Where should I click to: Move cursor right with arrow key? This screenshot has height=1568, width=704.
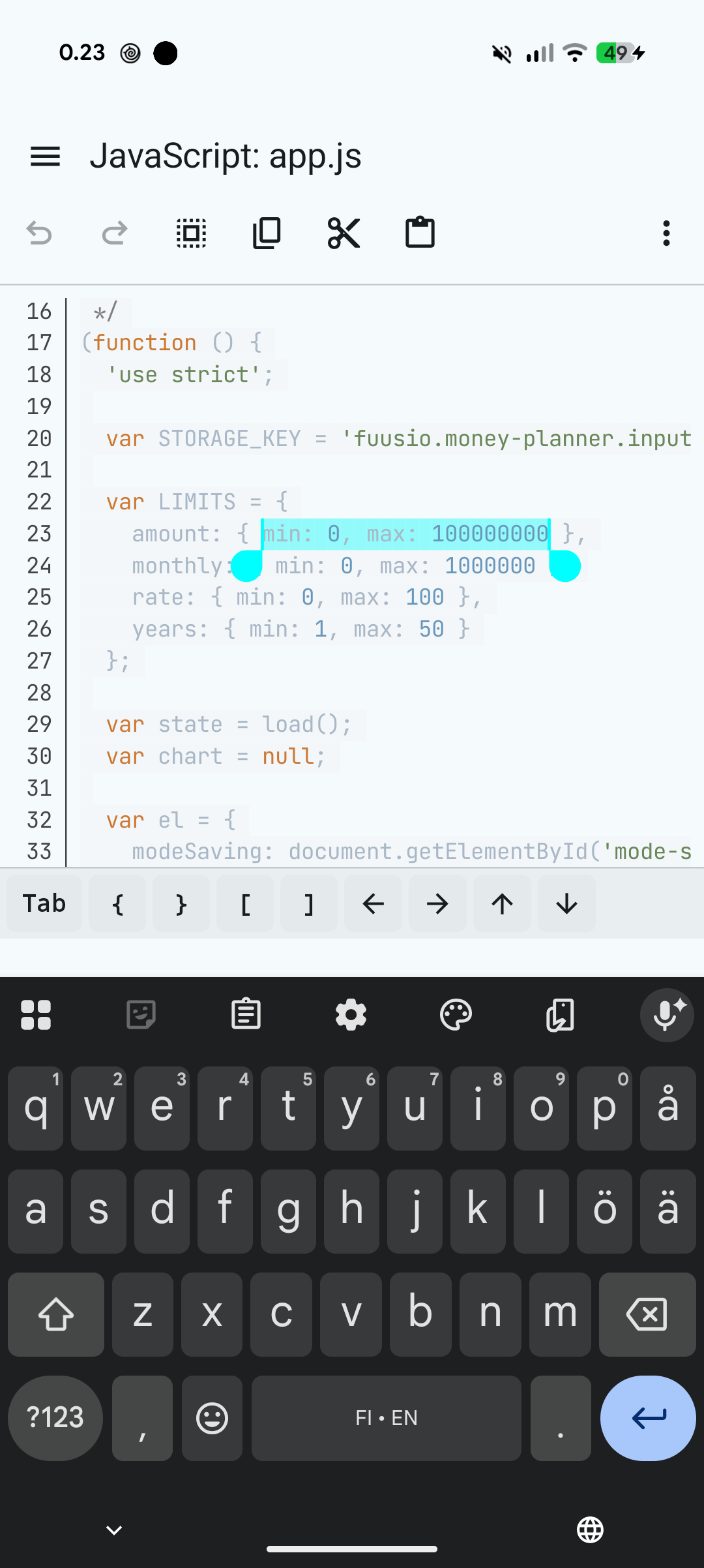pos(437,903)
